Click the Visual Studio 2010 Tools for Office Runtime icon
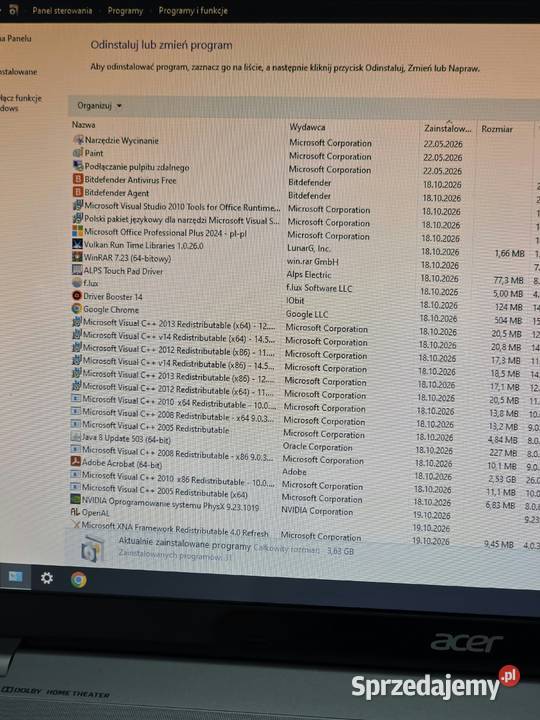 pos(78,205)
